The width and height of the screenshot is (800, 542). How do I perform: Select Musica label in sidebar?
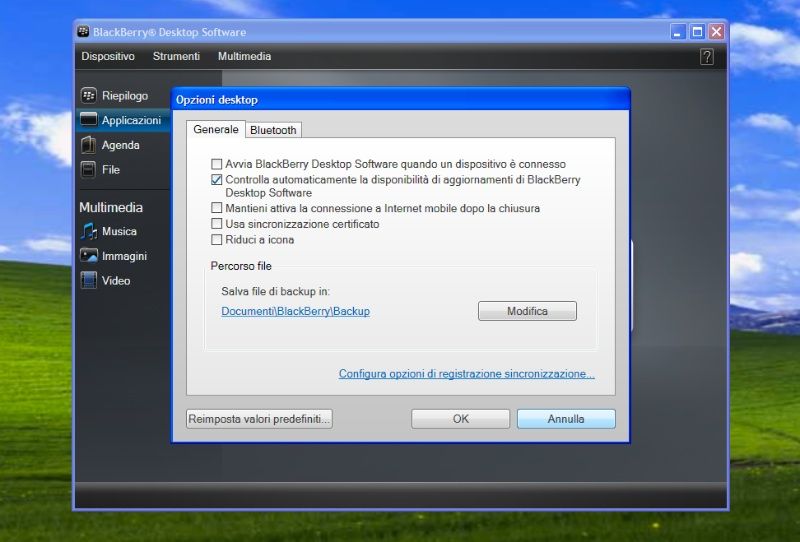tap(119, 231)
